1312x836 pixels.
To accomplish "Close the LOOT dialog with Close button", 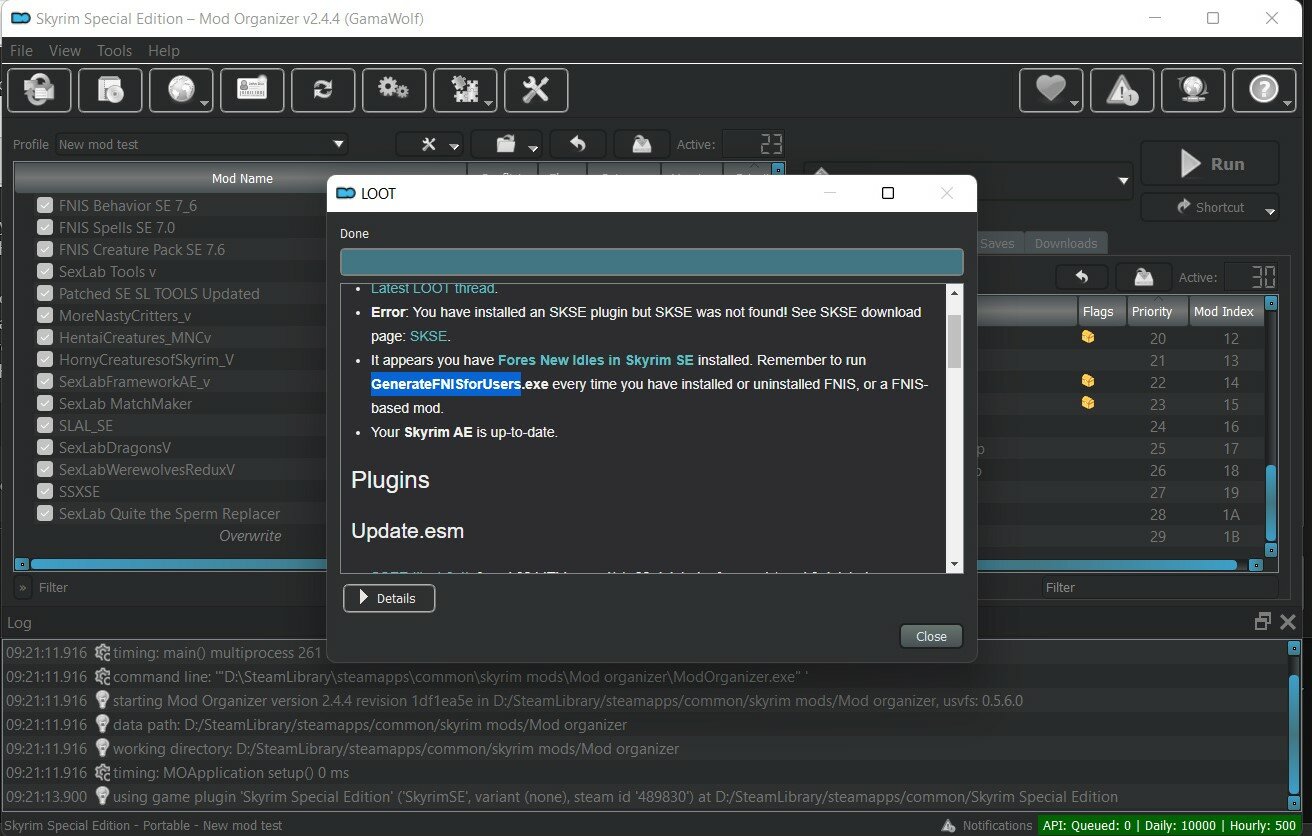I will pyautogui.click(x=931, y=636).
